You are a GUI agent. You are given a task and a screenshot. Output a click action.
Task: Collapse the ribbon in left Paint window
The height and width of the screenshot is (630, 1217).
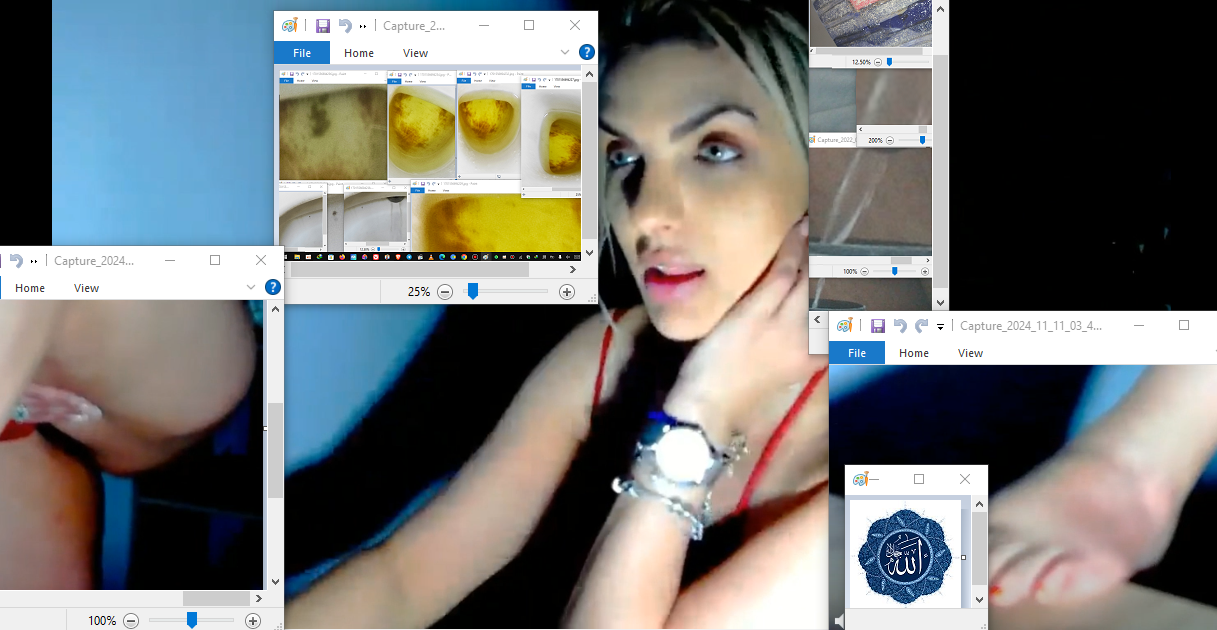click(251, 287)
